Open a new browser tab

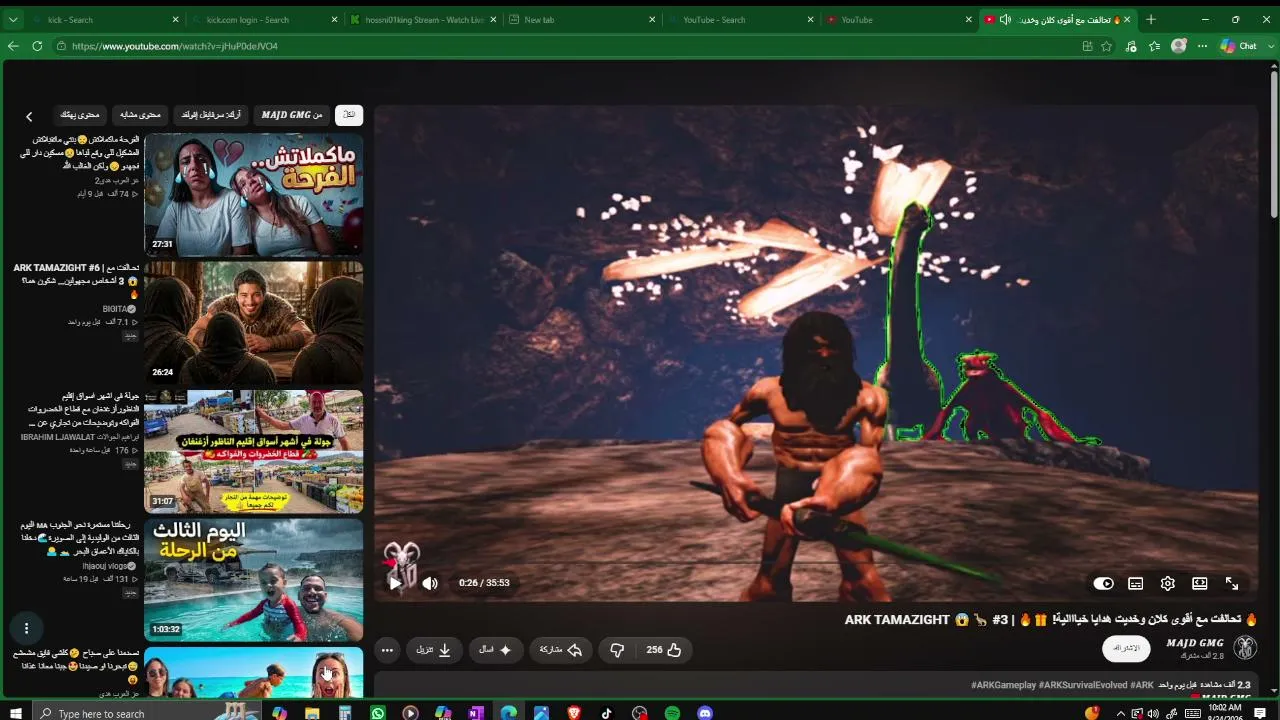(1151, 20)
